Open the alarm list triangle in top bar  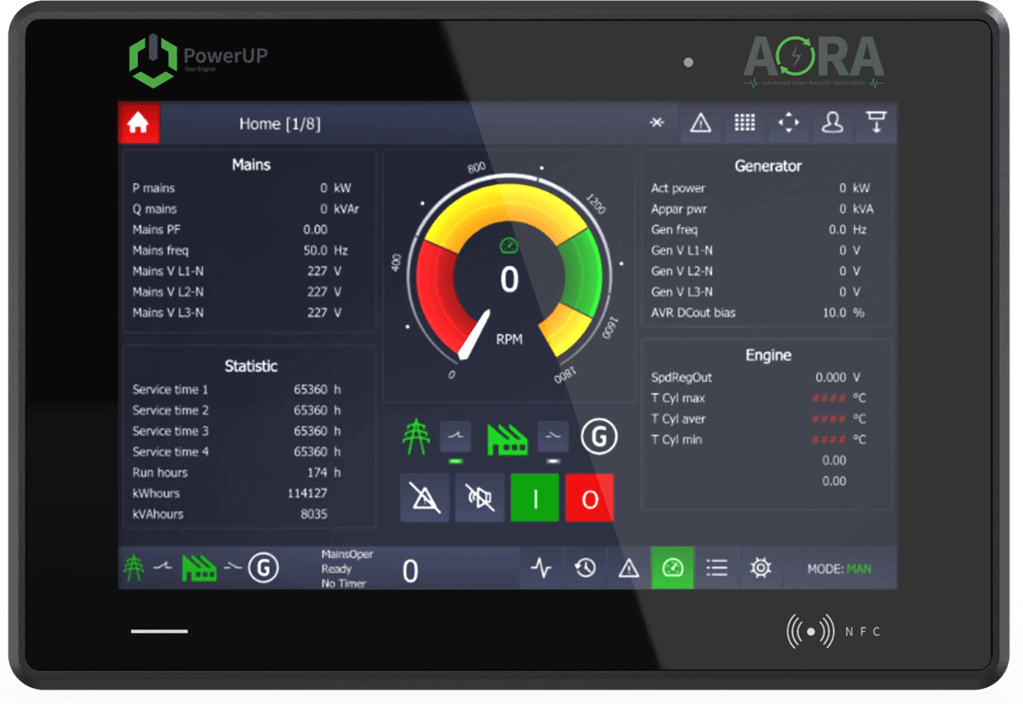click(x=700, y=123)
